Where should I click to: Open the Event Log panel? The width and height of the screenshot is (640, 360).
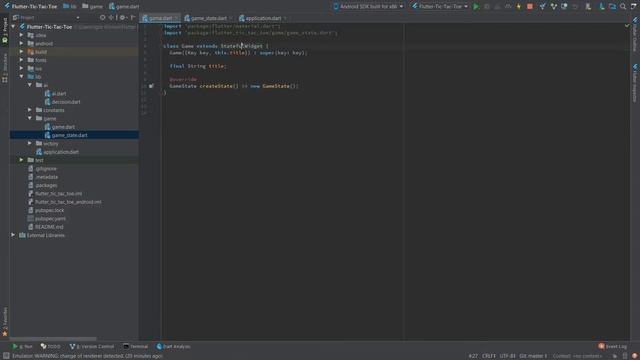(x=612, y=347)
